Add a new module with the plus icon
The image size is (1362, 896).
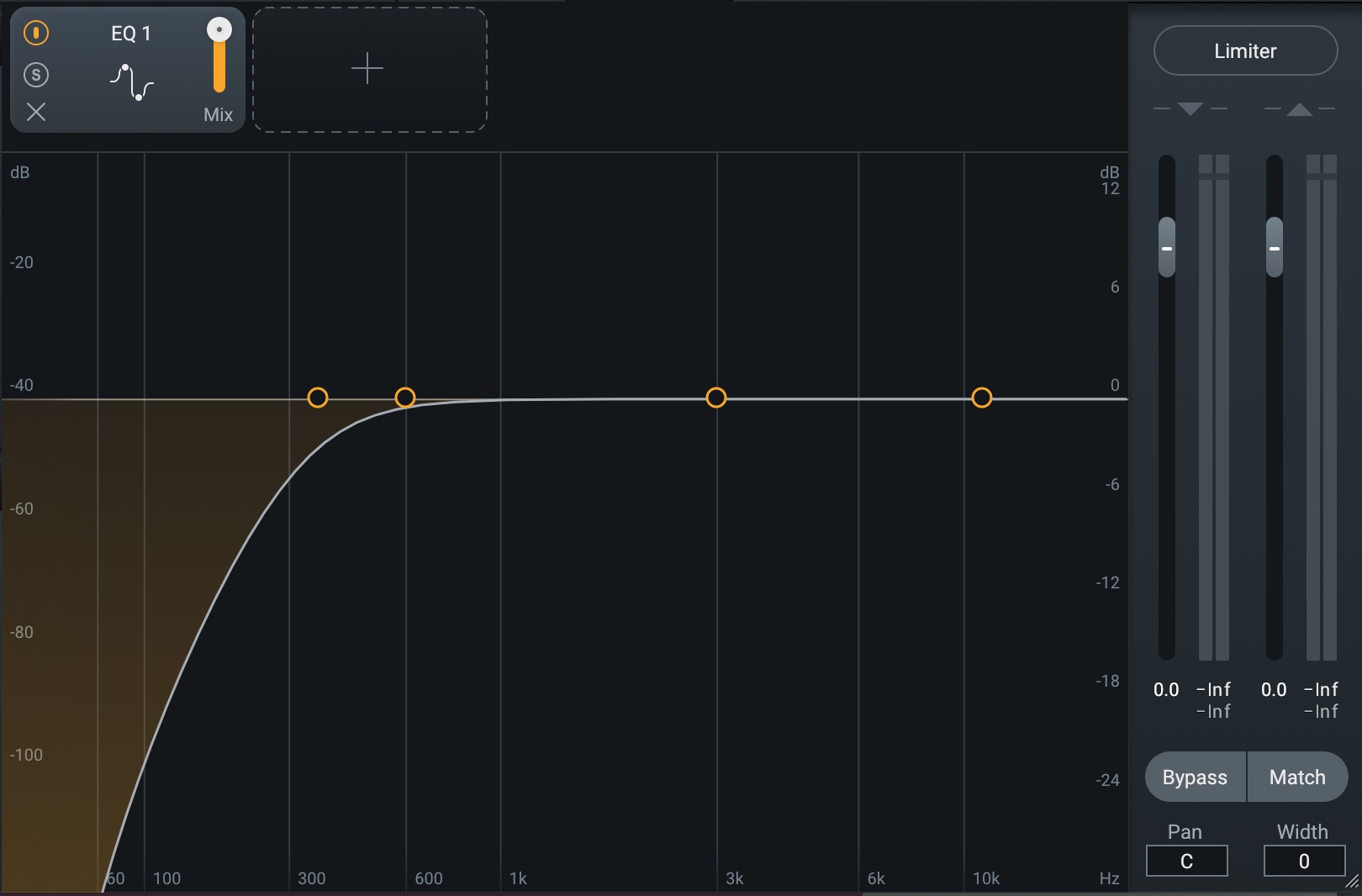pyautogui.click(x=369, y=70)
